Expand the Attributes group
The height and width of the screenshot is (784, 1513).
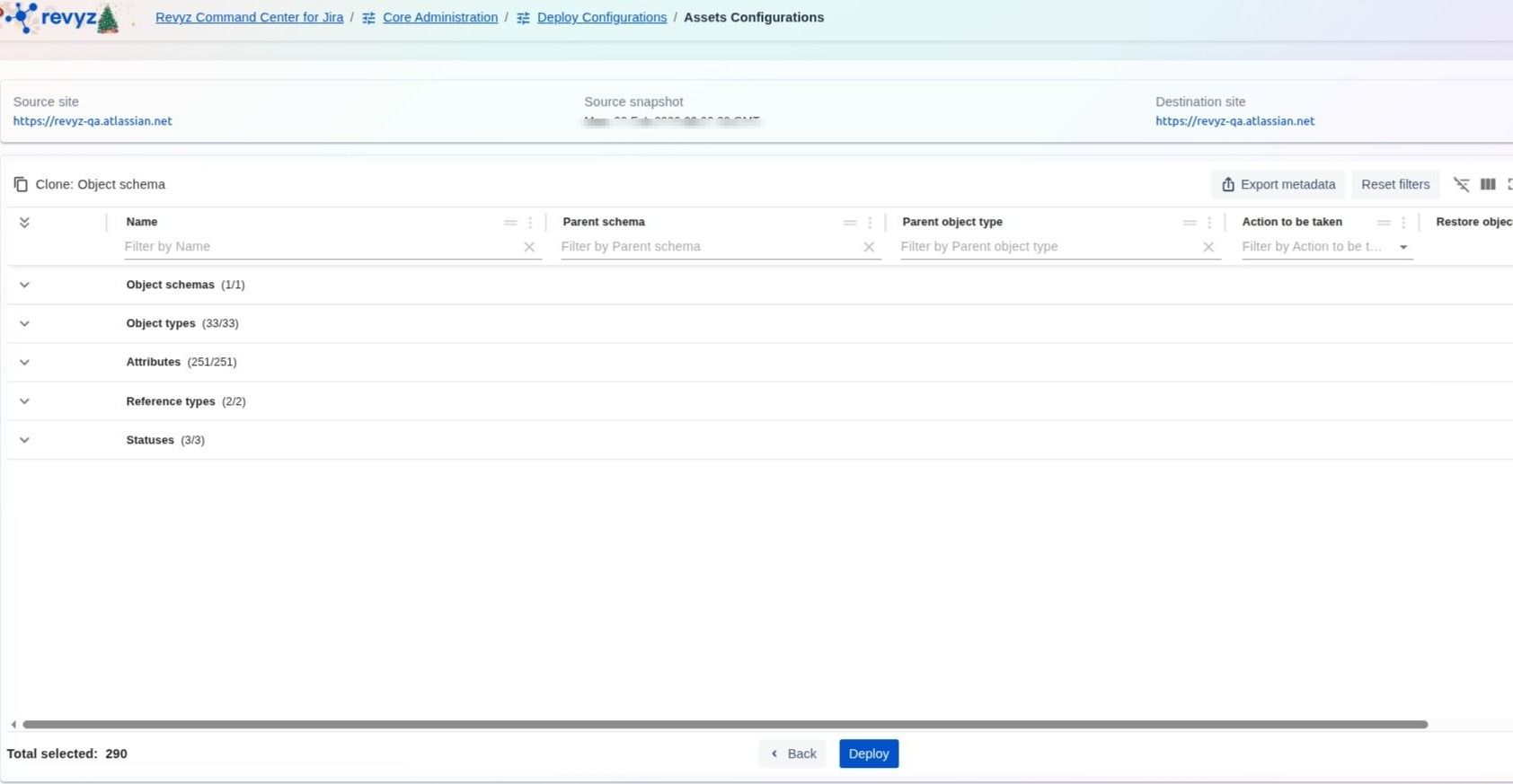[x=24, y=362]
